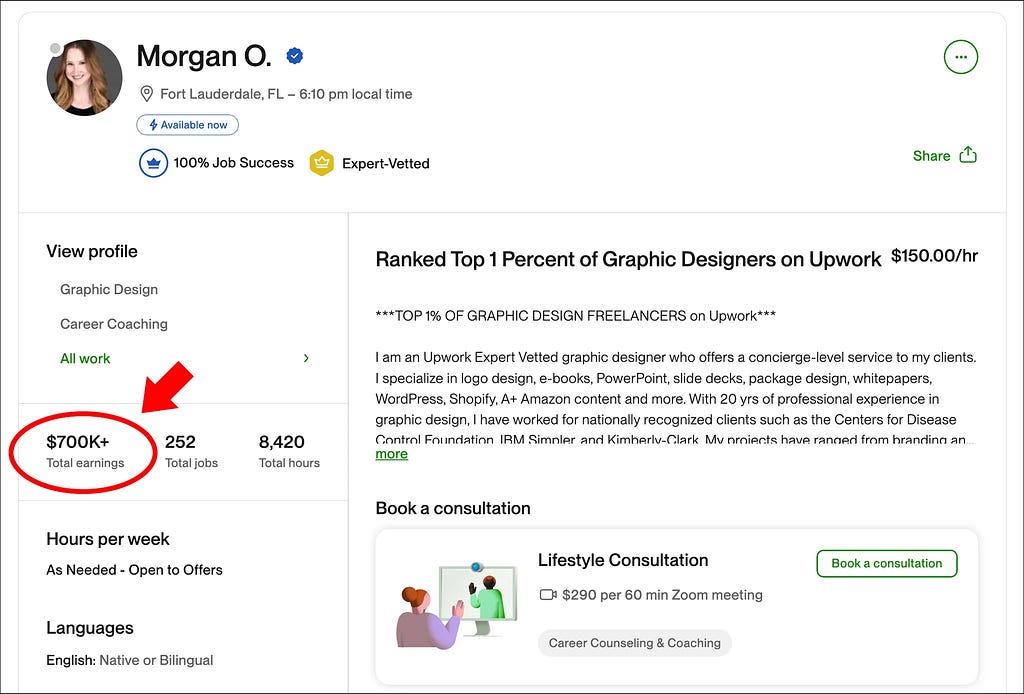This screenshot has width=1024, height=694.
Task: Click the Lifestyle Consultation title
Action: 623,560
